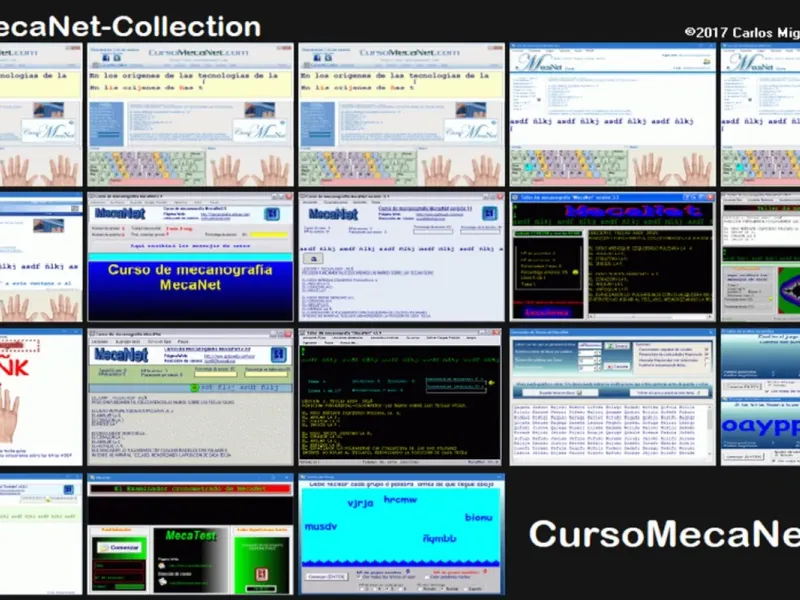800x600 pixels.
Task: Open the thumbnail with red 'ÑK' letters and hand
Action: pyautogui.click(x=41, y=397)
